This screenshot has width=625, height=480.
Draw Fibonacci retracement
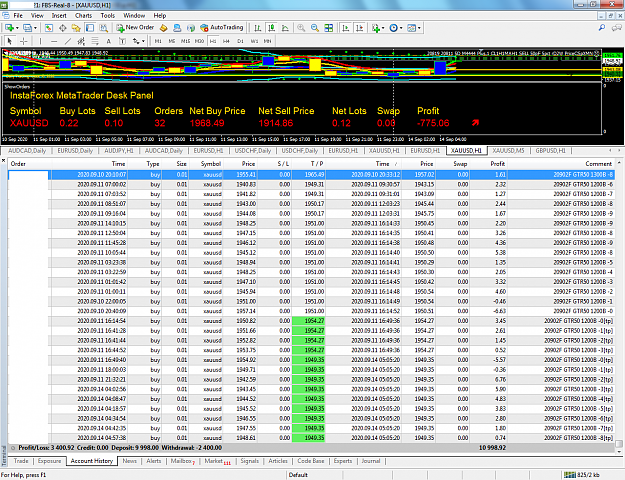tap(95, 41)
